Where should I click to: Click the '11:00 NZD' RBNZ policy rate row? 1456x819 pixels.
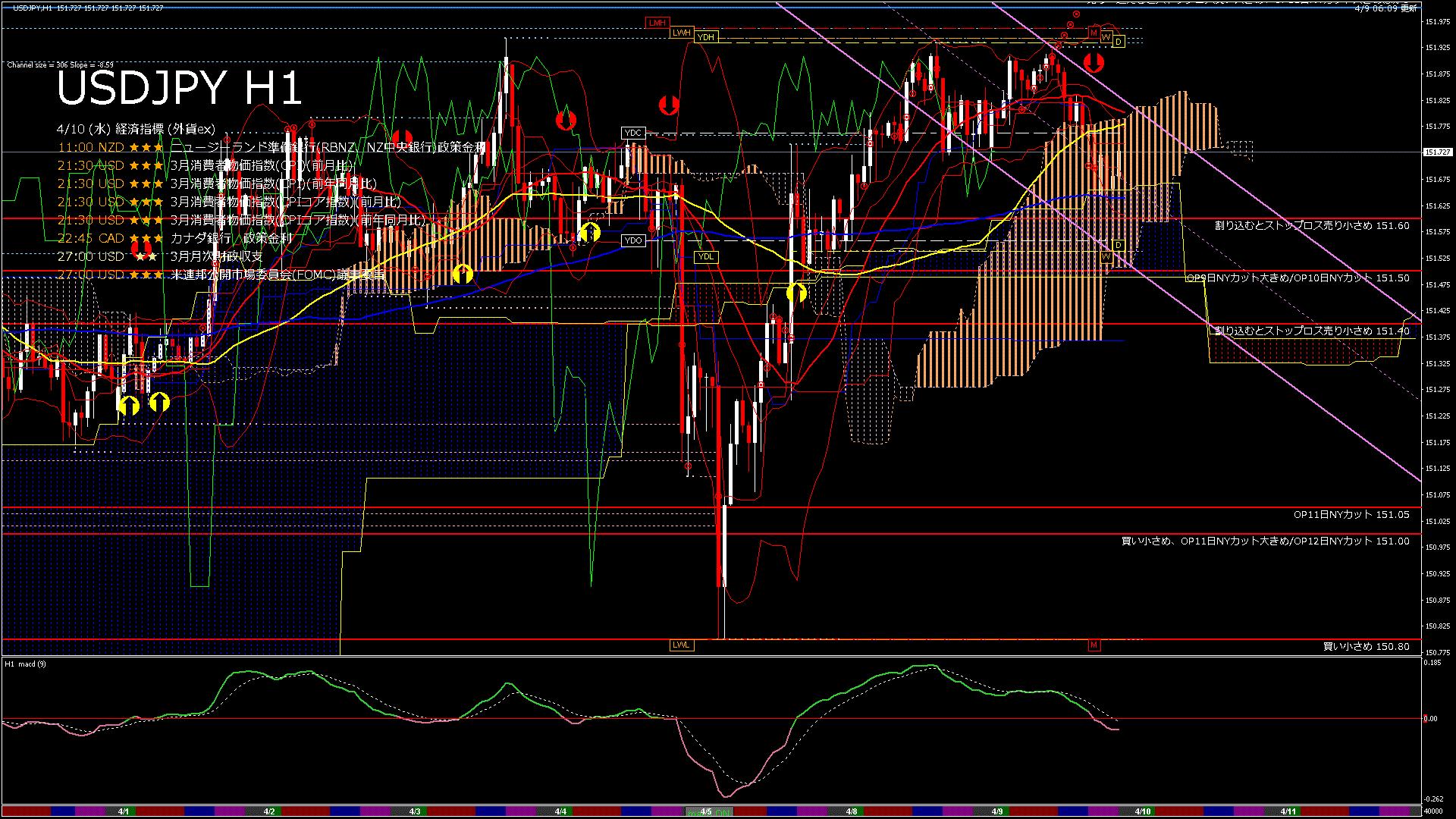tap(271, 147)
